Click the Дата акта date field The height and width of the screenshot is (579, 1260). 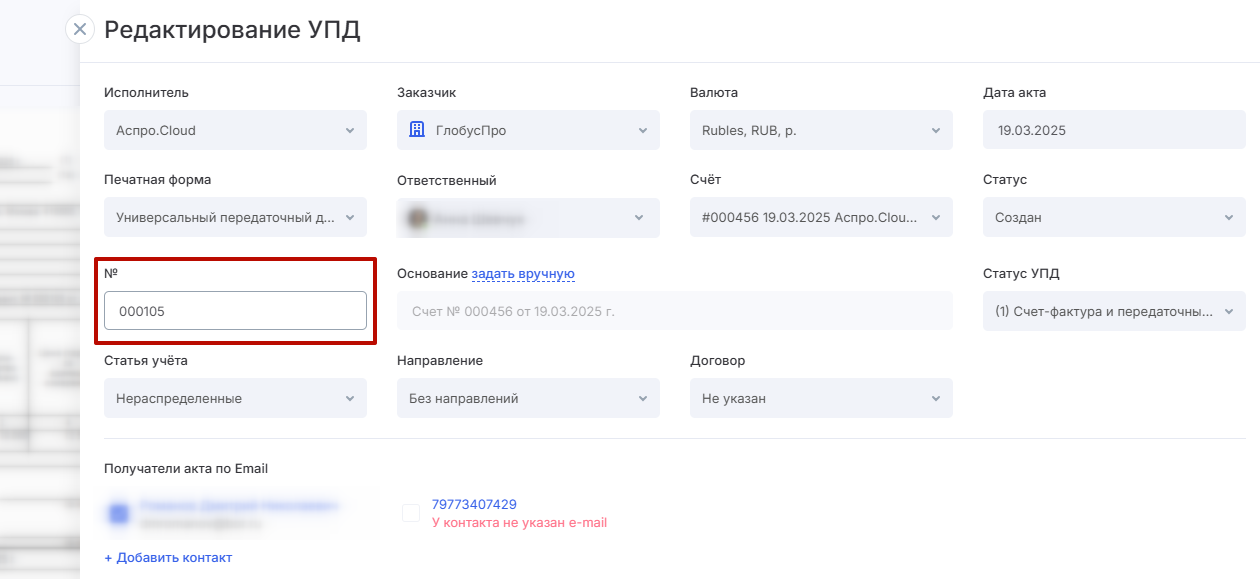pyautogui.click(x=1114, y=130)
